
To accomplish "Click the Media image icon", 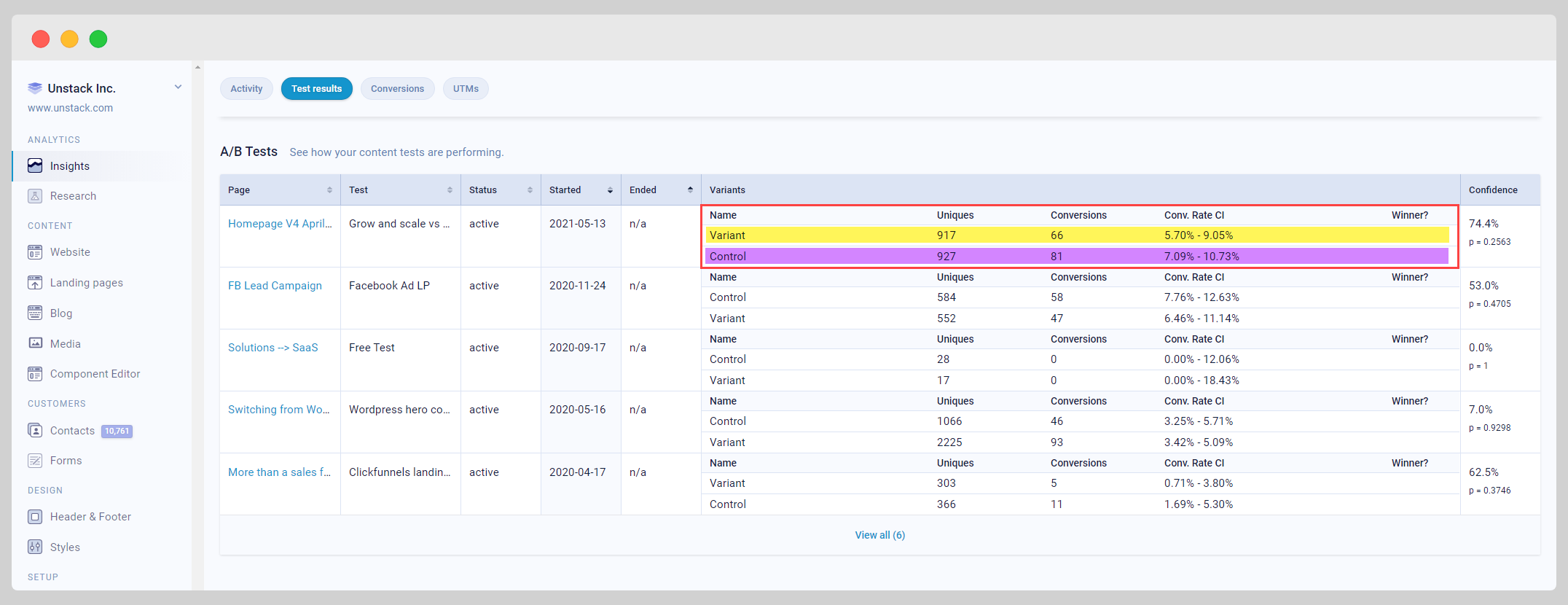I will click(x=35, y=343).
